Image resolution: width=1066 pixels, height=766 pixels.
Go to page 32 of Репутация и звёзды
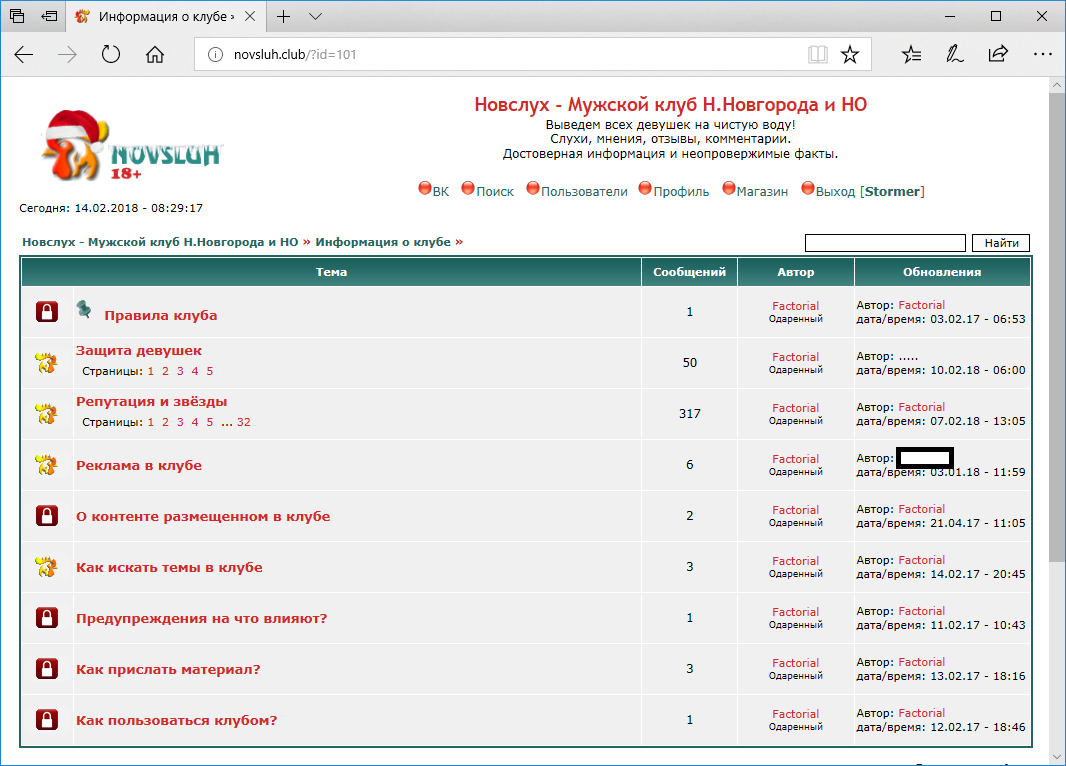click(244, 422)
